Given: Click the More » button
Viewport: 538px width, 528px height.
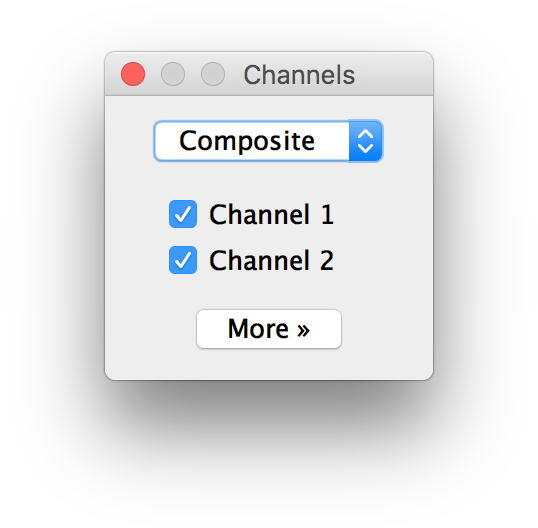Looking at the screenshot, I should coord(269,329).
